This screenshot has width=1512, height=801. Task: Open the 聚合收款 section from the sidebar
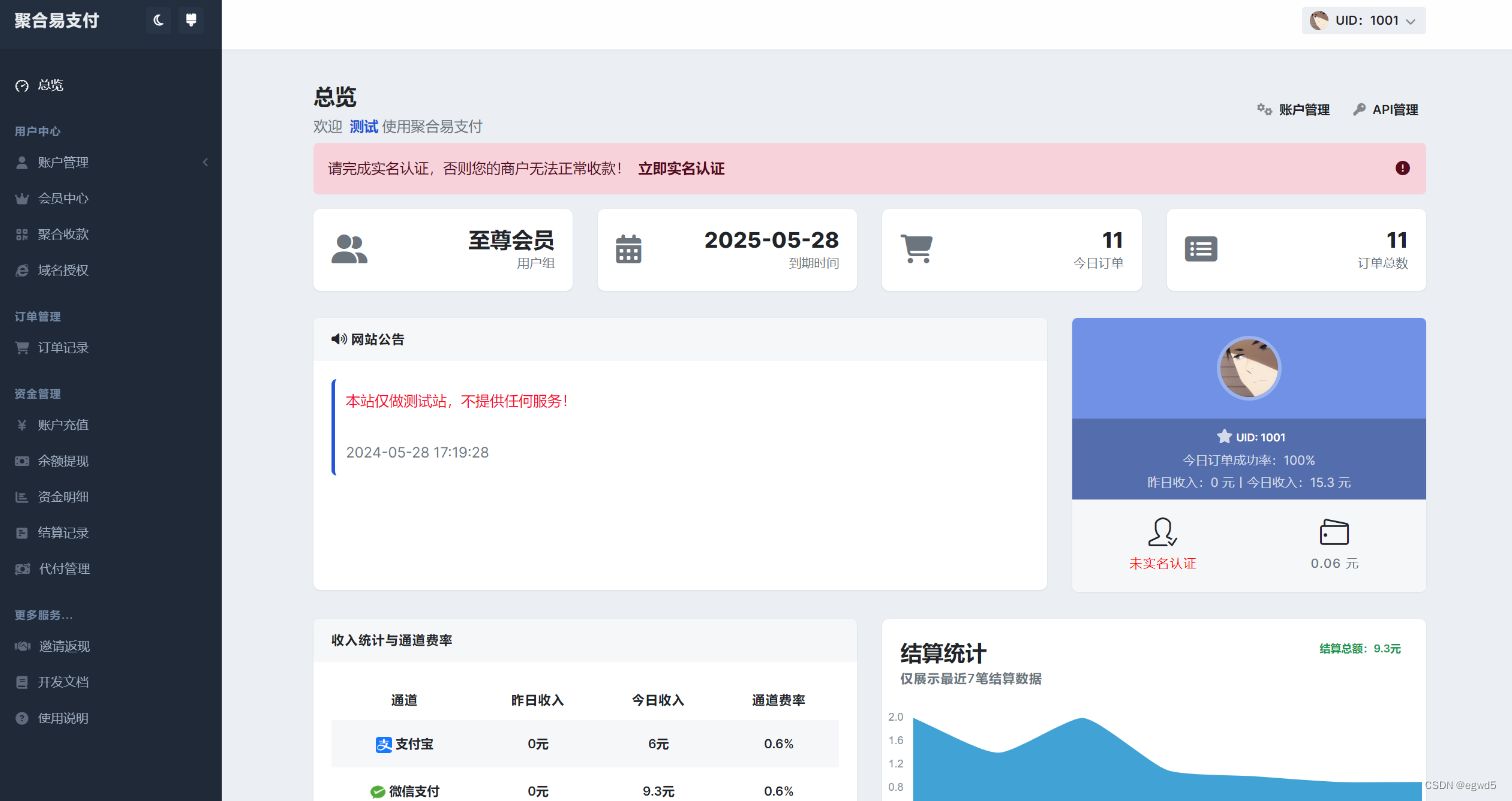63,234
